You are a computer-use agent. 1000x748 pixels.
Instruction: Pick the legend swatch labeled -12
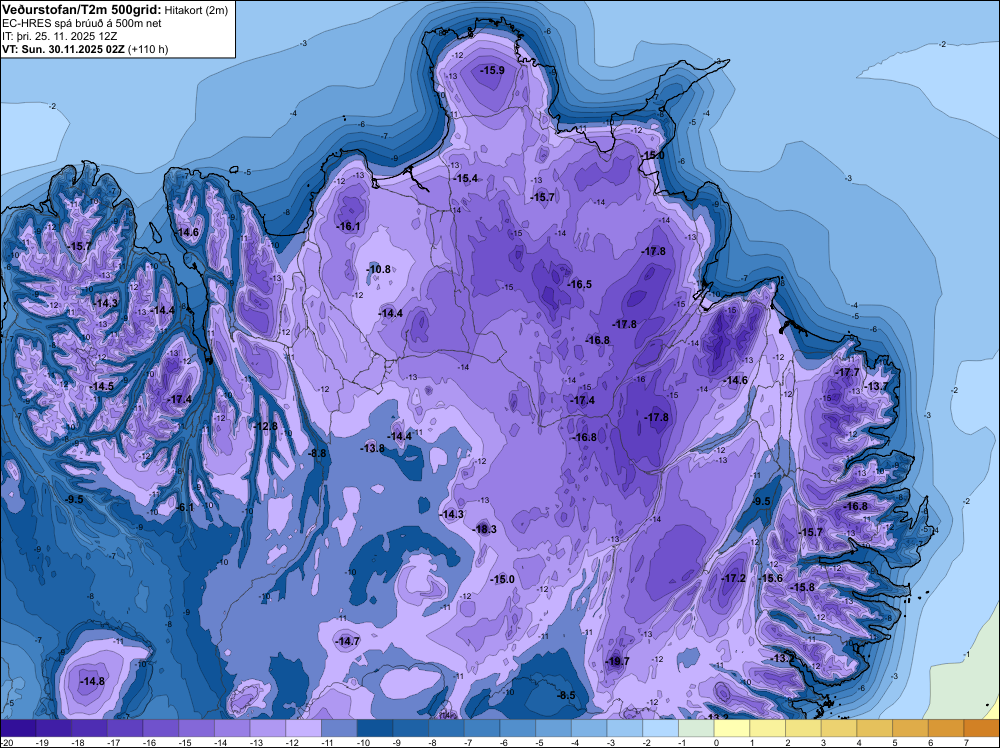(x=303, y=728)
